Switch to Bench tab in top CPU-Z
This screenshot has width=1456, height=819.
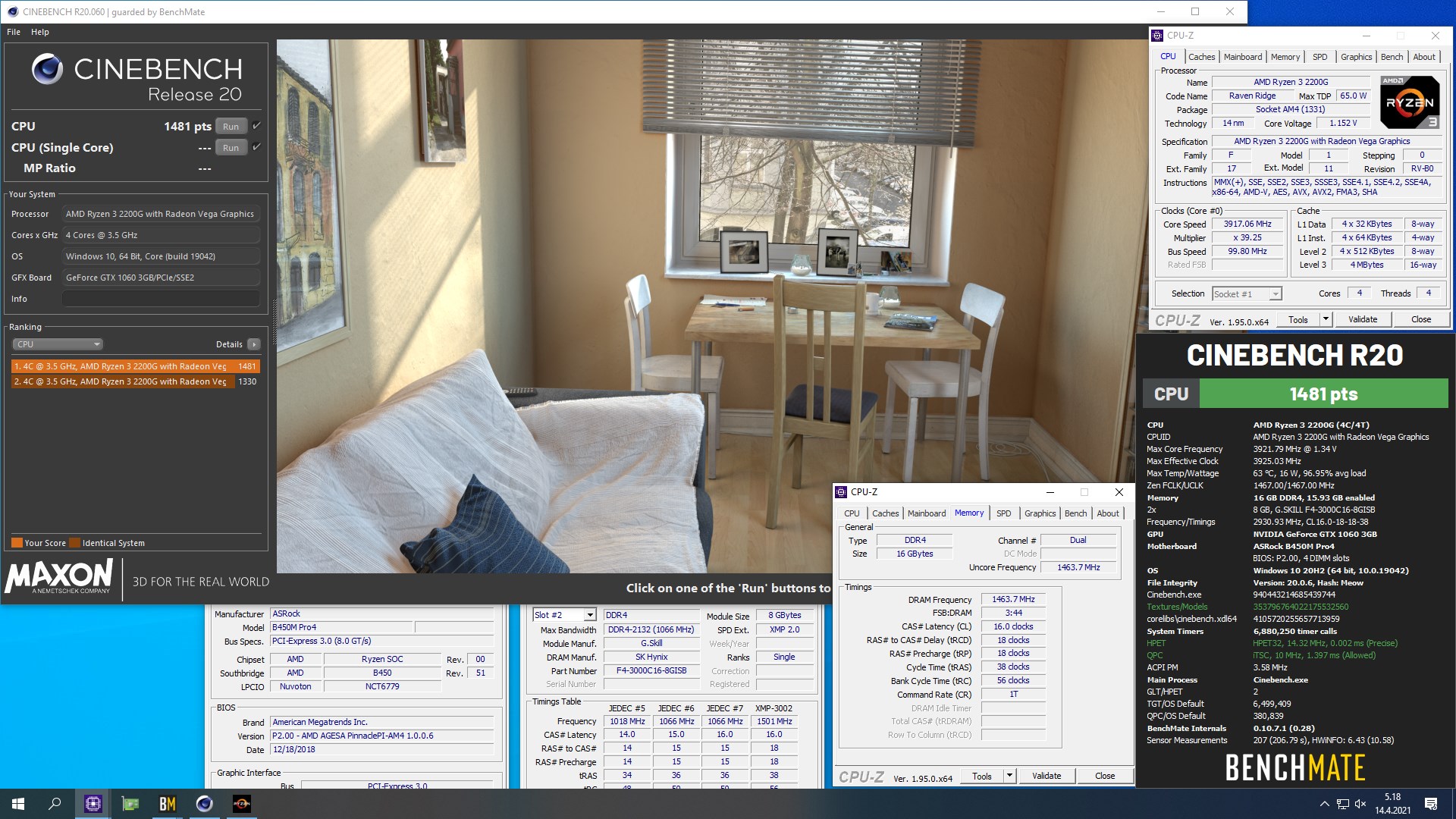(x=1392, y=57)
